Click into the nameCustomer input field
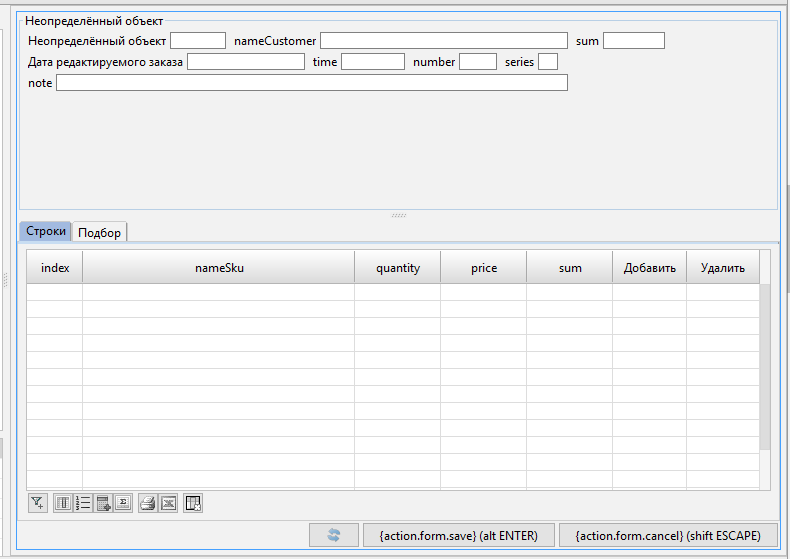 (443, 41)
